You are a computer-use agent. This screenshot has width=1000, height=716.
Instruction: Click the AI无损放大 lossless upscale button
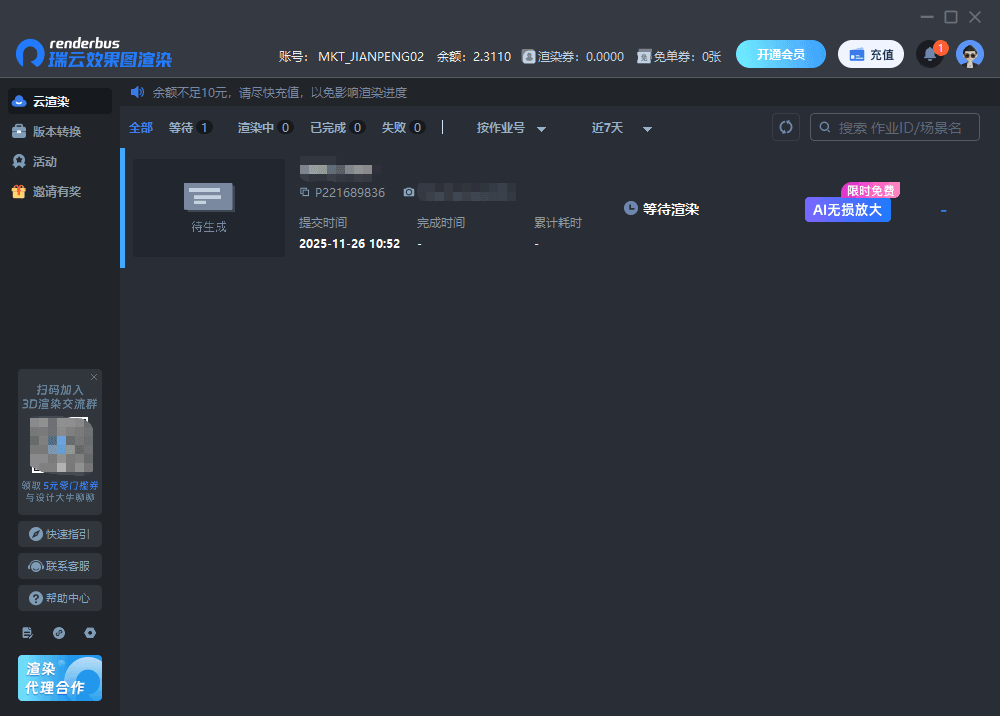tap(847, 210)
